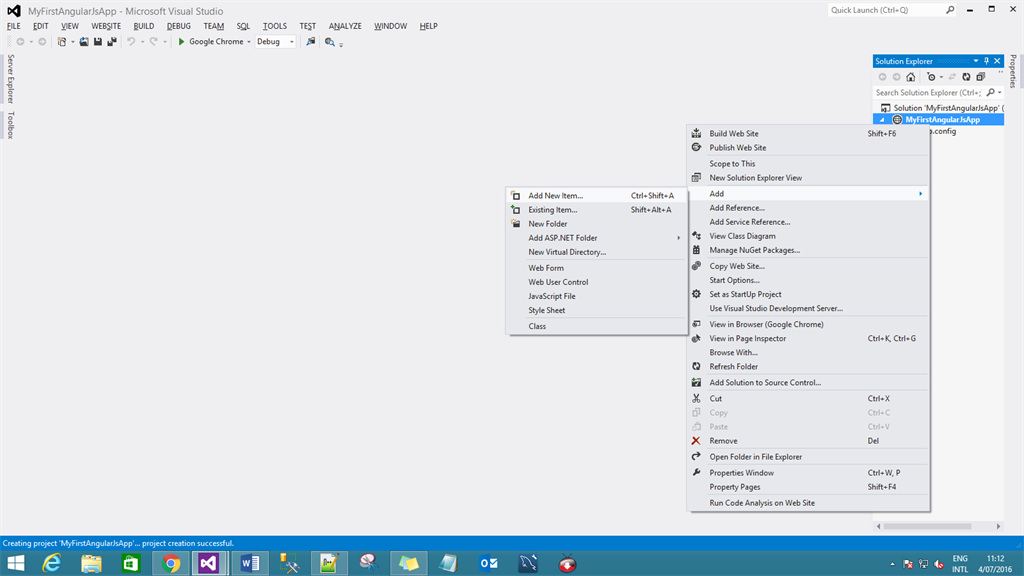Click the Save All toolbar icon
Screen dimensions: 1024x576
click(112, 42)
